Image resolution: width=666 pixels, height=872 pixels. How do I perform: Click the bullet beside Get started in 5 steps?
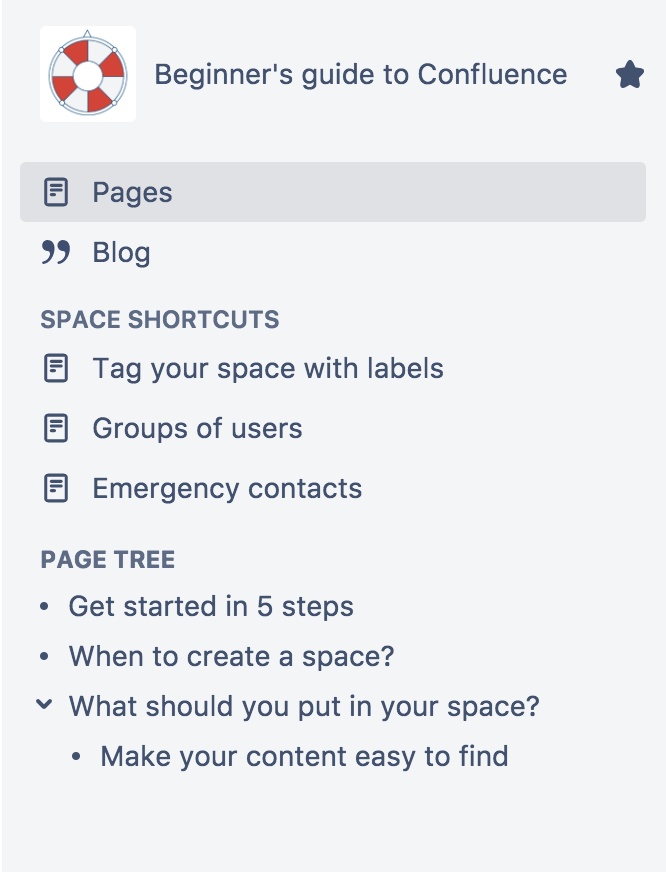[42, 606]
